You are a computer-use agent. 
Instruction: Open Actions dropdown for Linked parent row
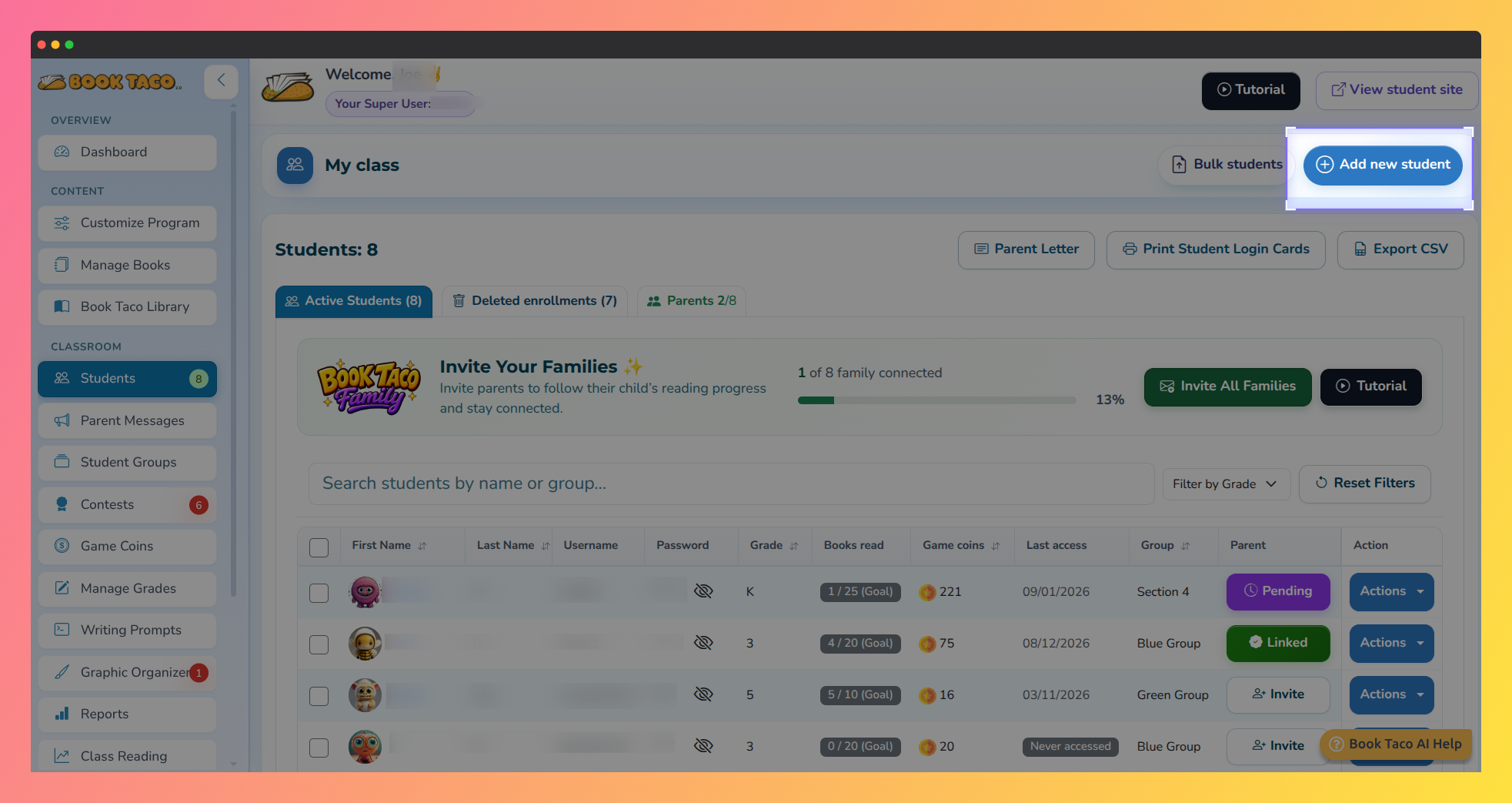coord(1391,644)
